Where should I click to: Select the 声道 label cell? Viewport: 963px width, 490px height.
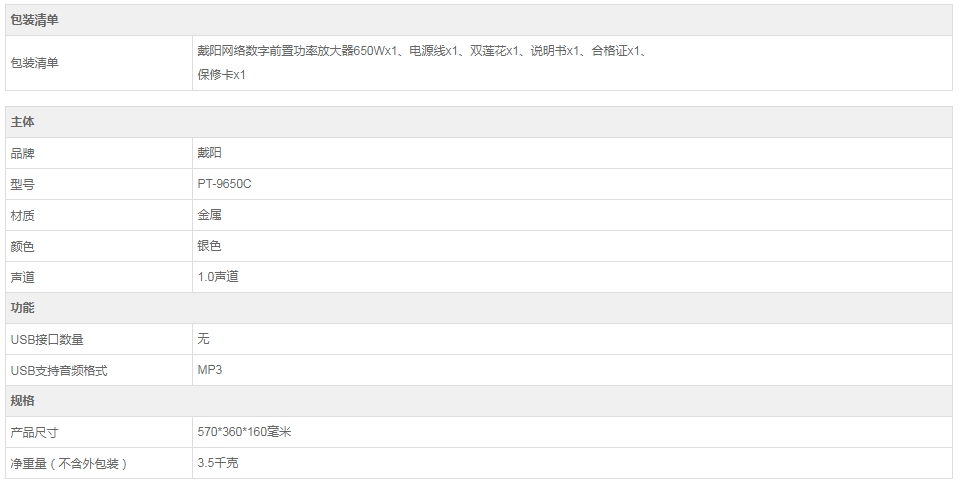point(99,278)
